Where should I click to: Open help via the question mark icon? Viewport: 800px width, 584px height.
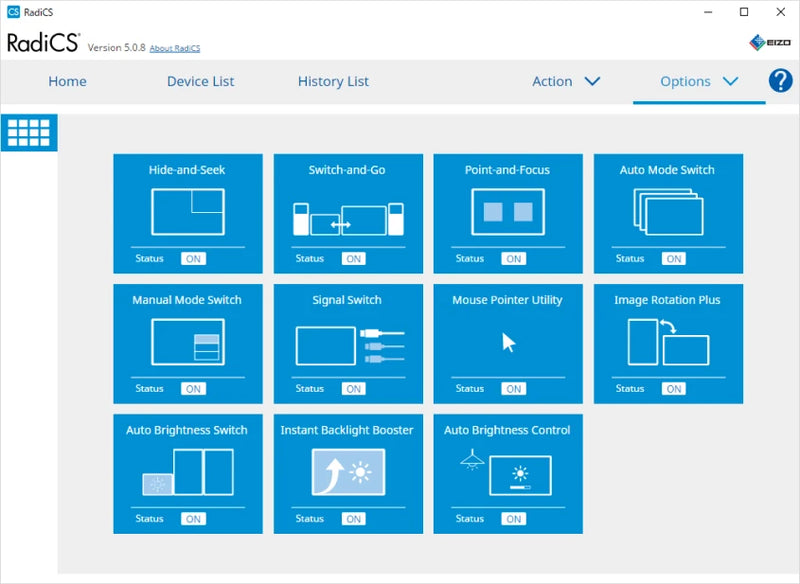780,81
